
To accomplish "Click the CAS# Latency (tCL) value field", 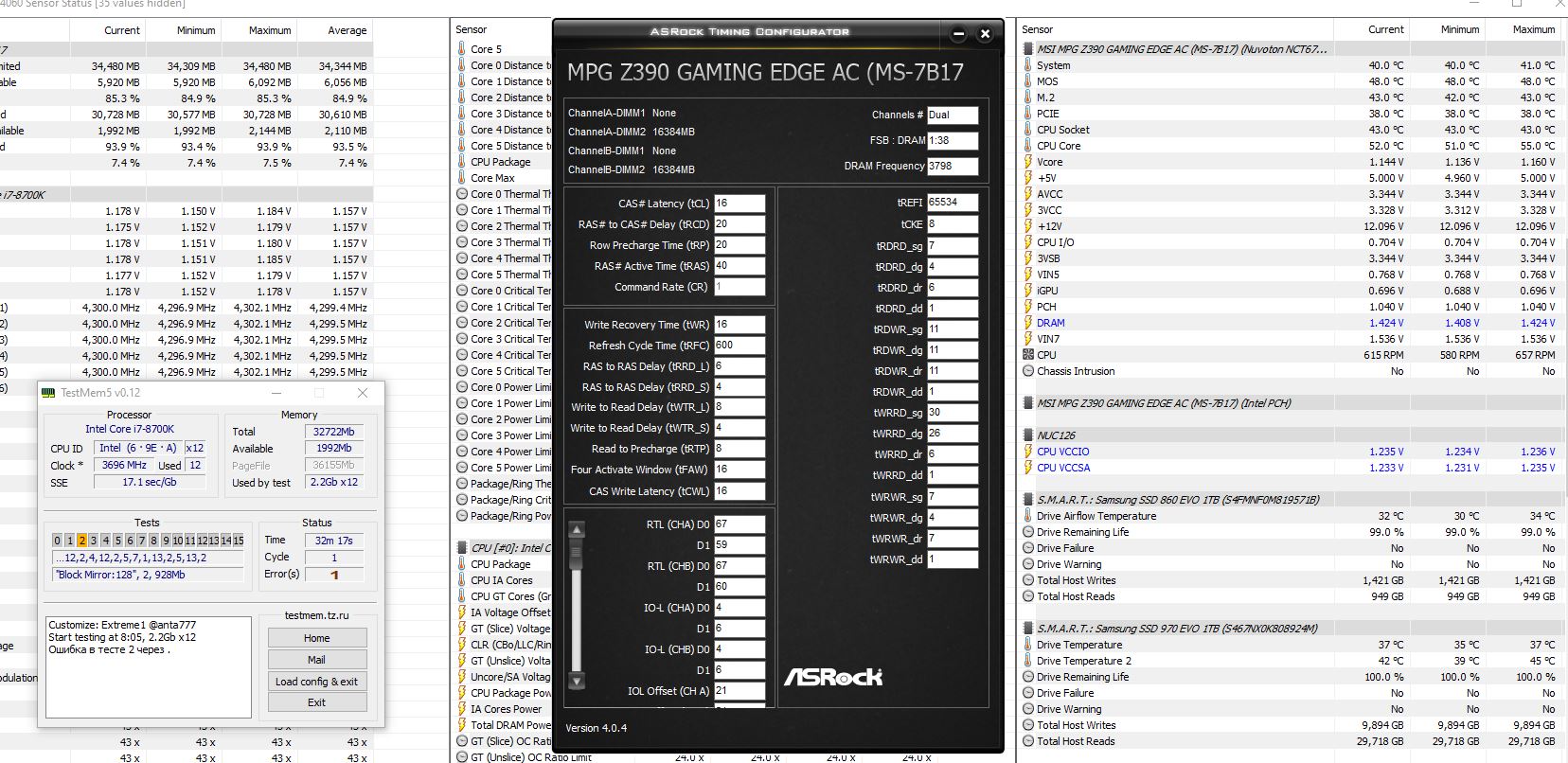I will tap(739, 204).
